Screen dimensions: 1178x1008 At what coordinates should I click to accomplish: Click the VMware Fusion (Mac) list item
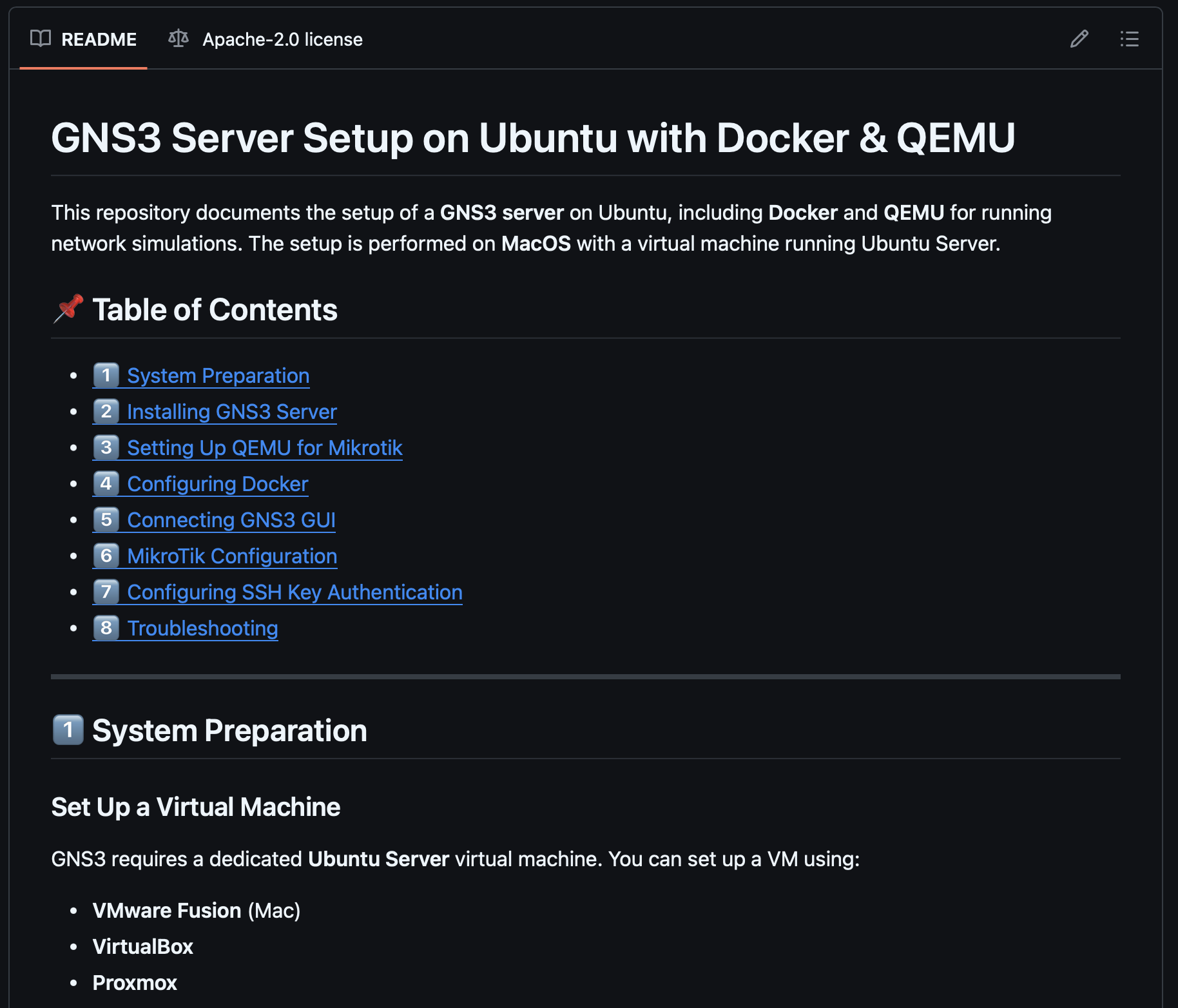(x=197, y=911)
